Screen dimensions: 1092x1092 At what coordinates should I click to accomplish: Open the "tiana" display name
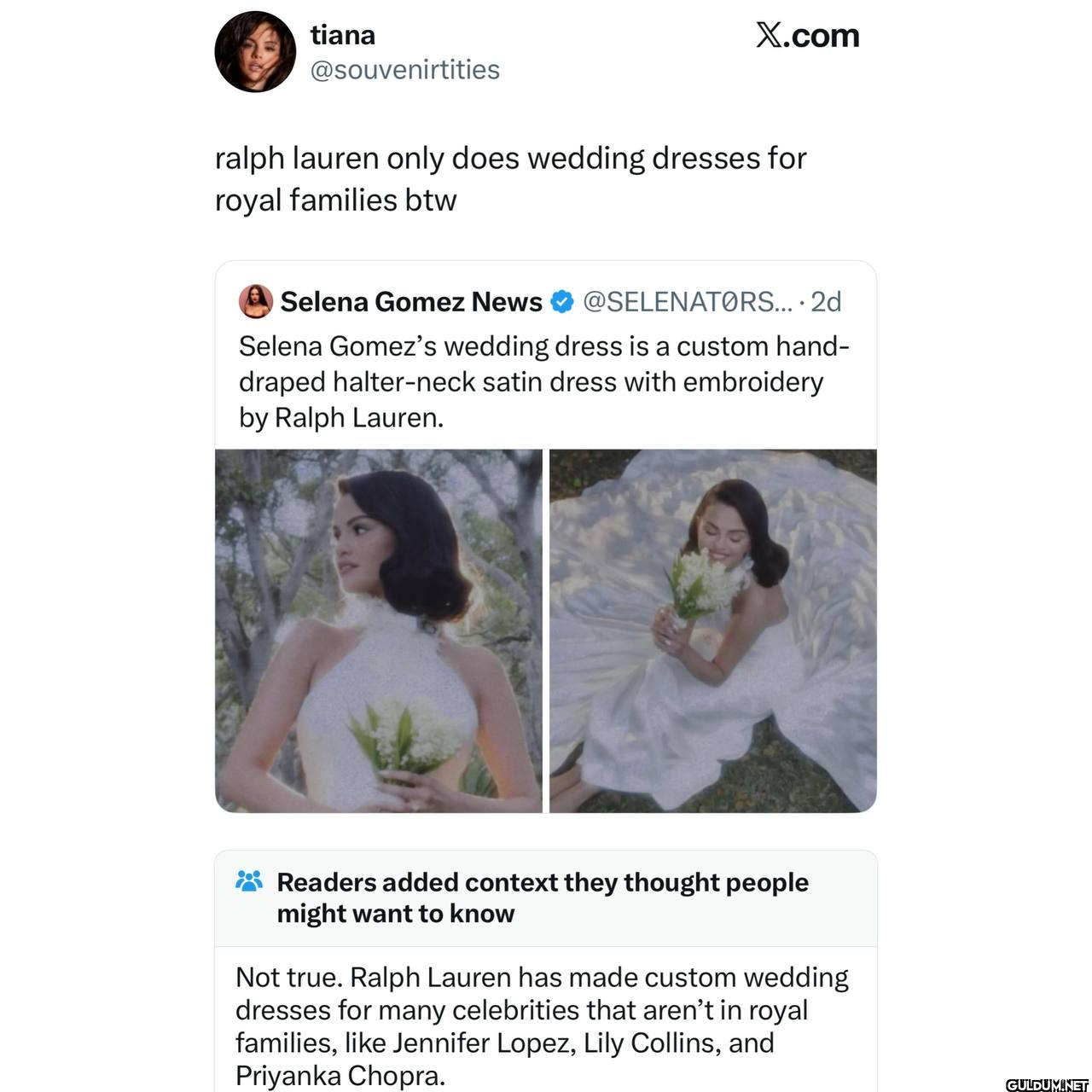click(342, 35)
